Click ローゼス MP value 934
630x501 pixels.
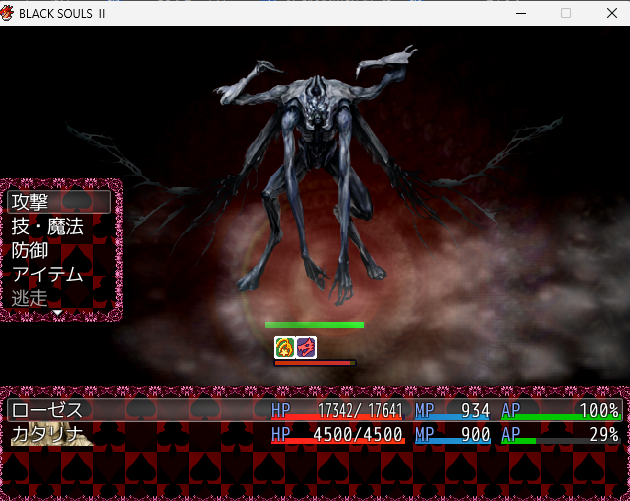click(x=475, y=411)
